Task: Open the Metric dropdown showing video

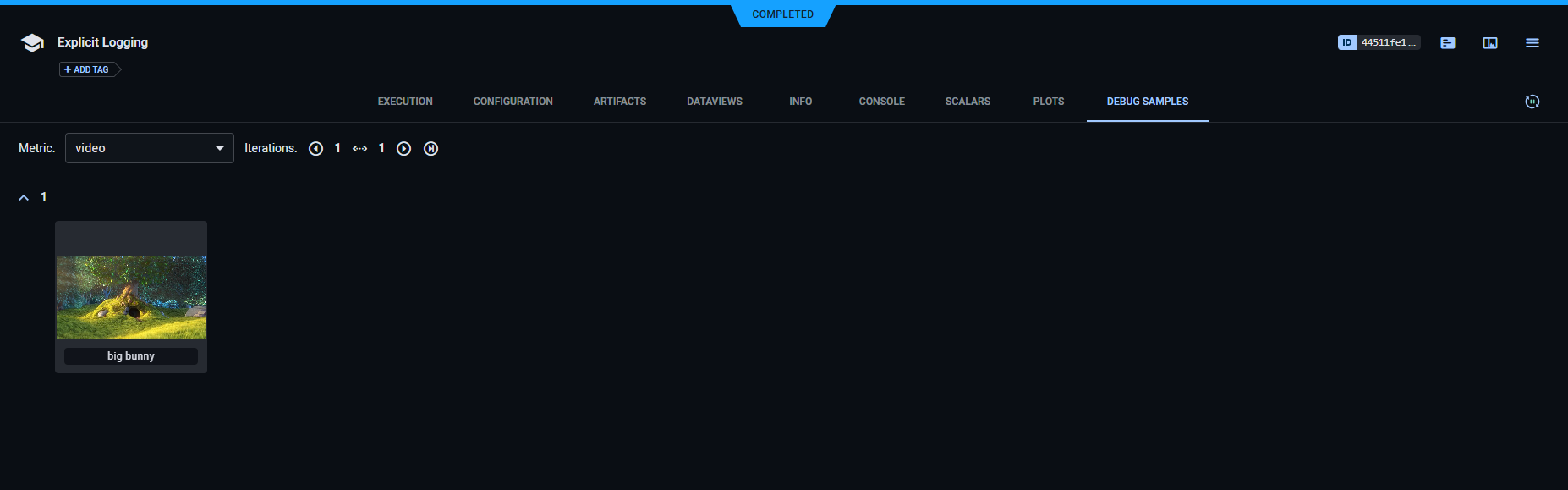Action: 149,148
